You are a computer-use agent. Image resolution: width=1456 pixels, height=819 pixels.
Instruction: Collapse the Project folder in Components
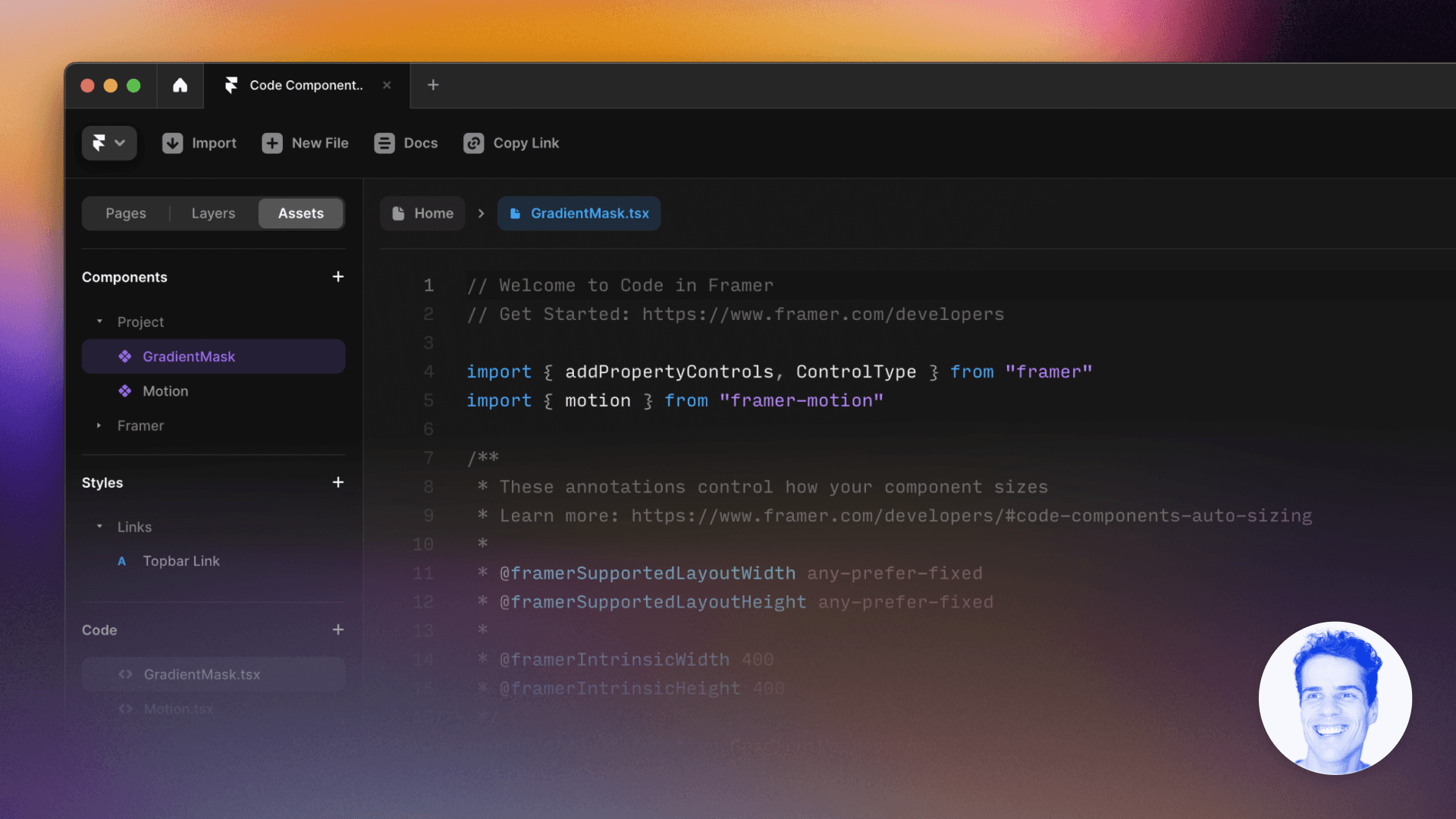click(99, 322)
